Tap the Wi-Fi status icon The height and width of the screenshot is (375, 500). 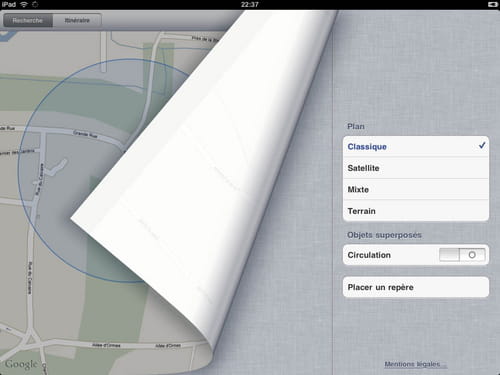24,4
